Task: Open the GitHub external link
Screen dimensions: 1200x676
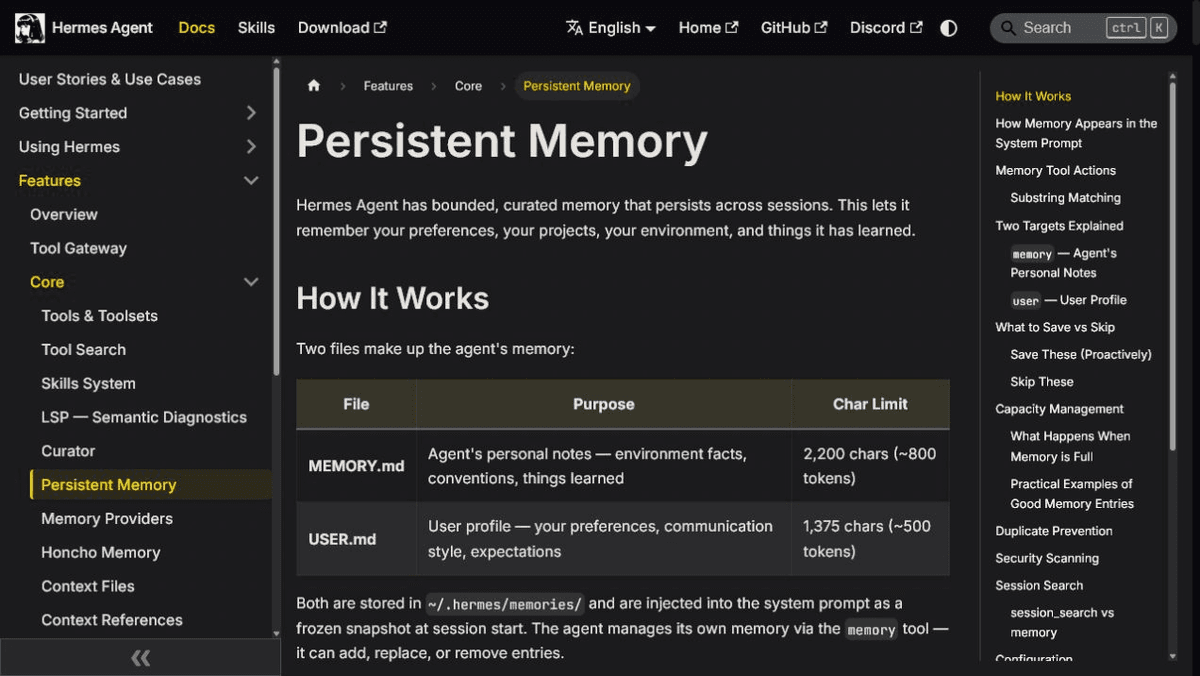Action: (794, 28)
